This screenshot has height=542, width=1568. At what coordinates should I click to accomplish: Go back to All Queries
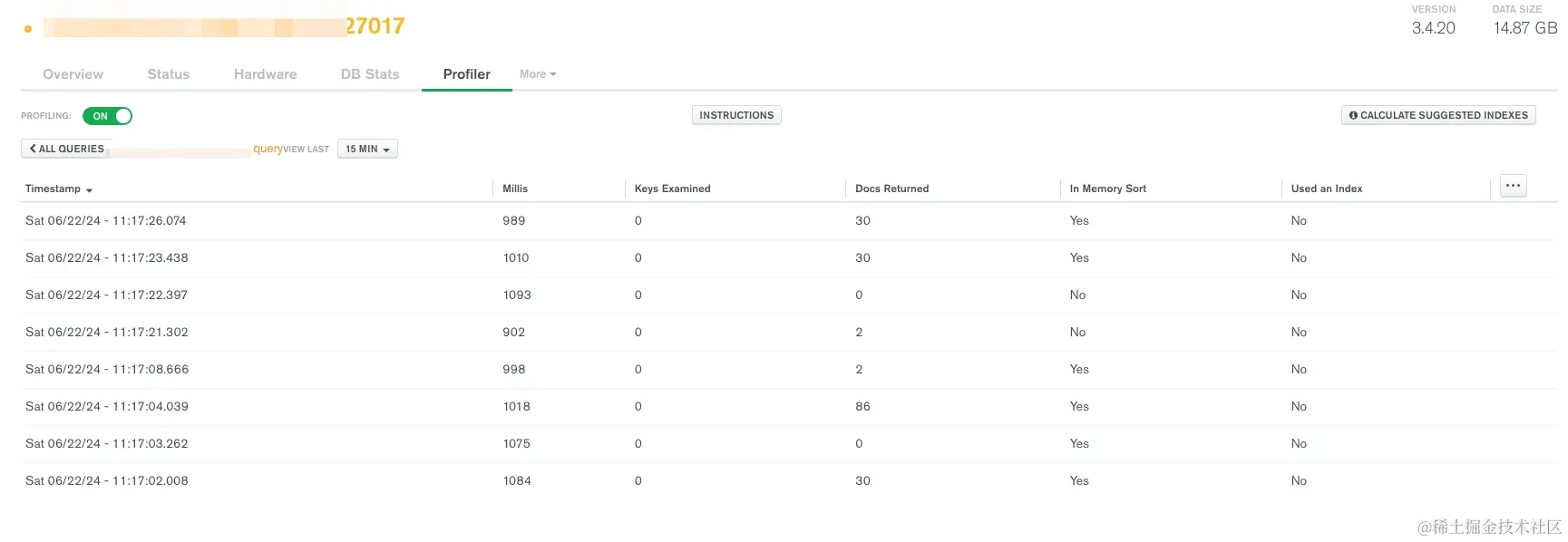click(x=66, y=150)
